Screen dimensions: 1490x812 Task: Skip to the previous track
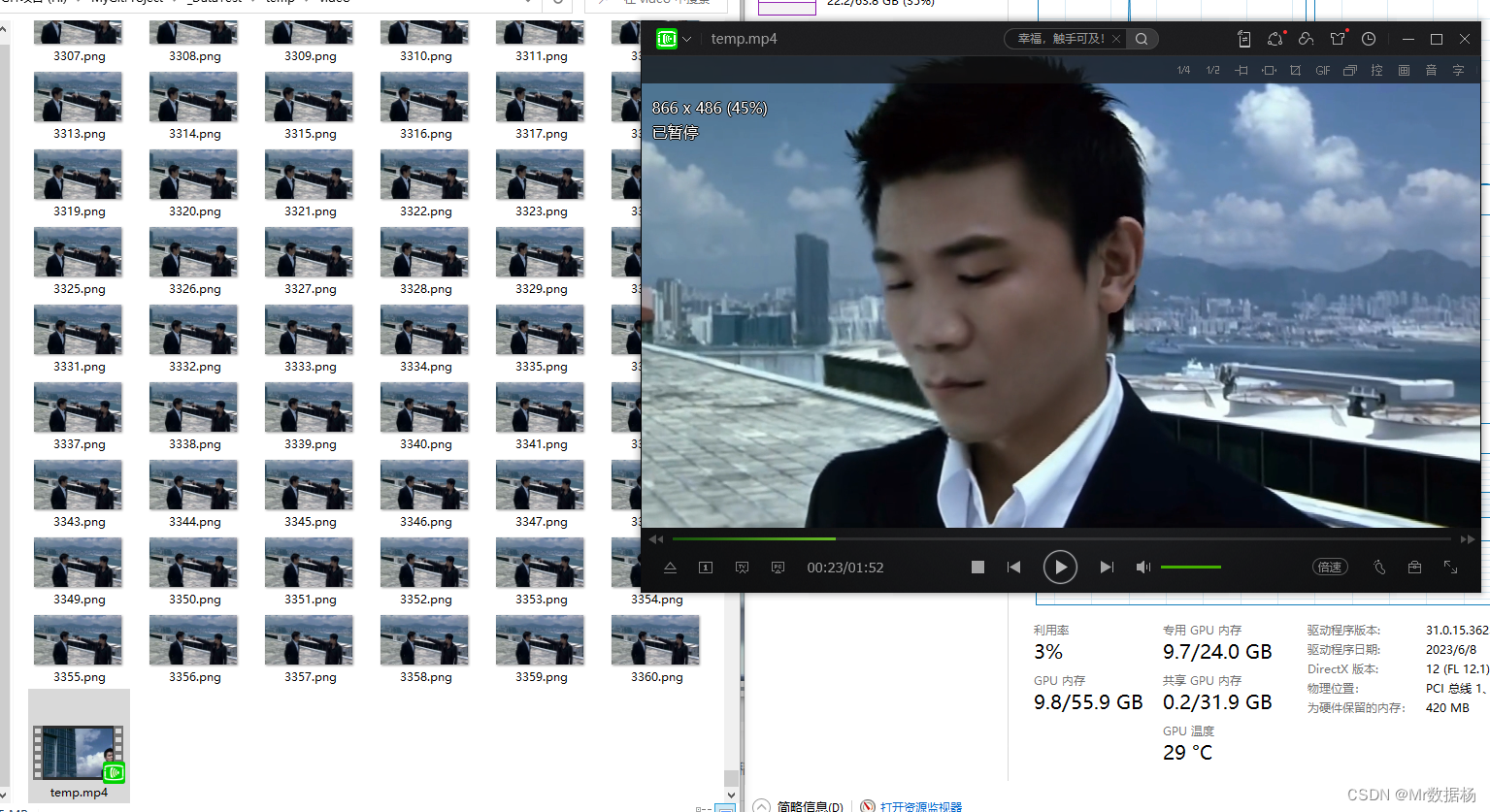[x=1013, y=568]
